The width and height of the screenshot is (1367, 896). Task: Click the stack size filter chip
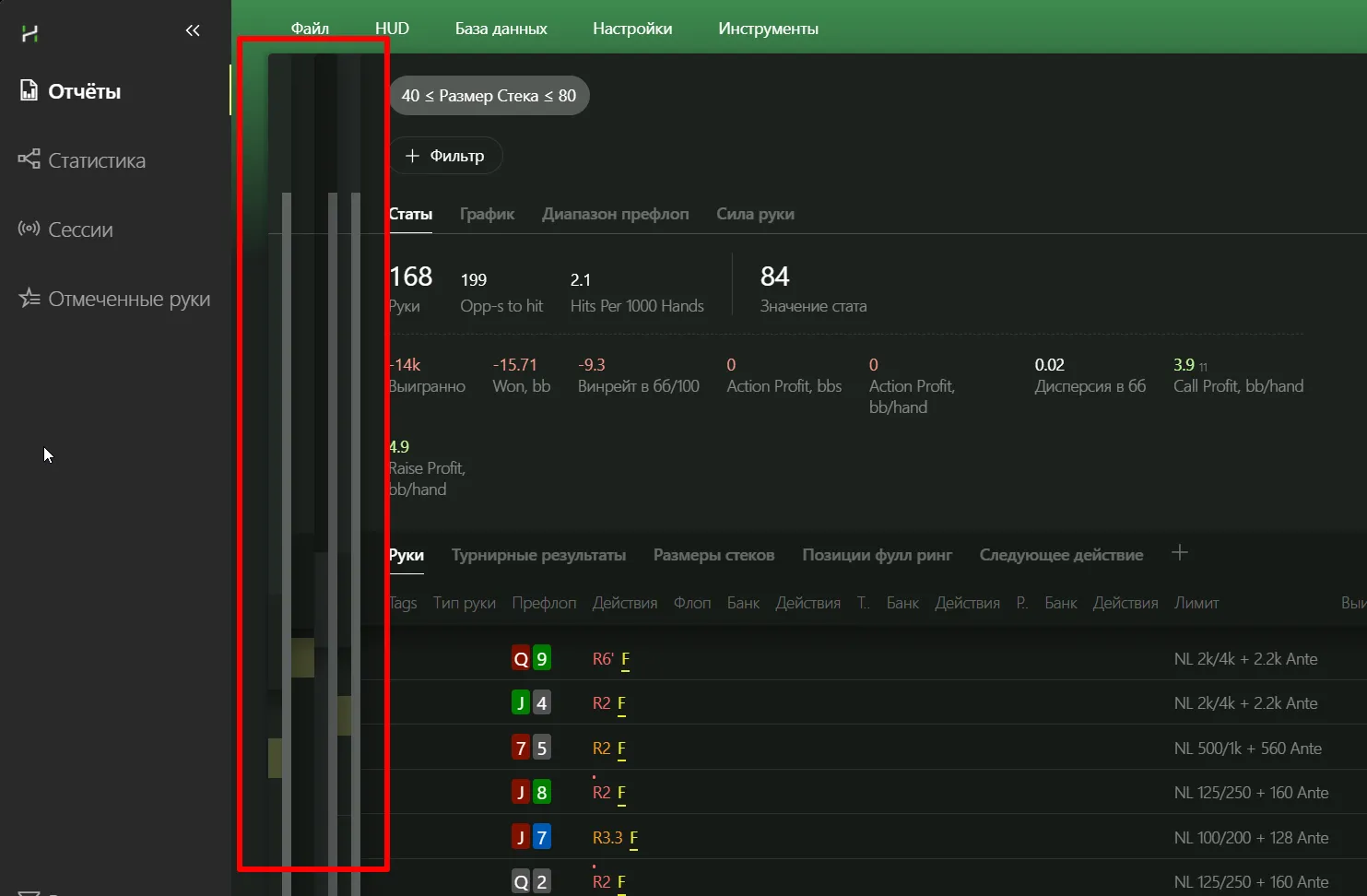[489, 96]
